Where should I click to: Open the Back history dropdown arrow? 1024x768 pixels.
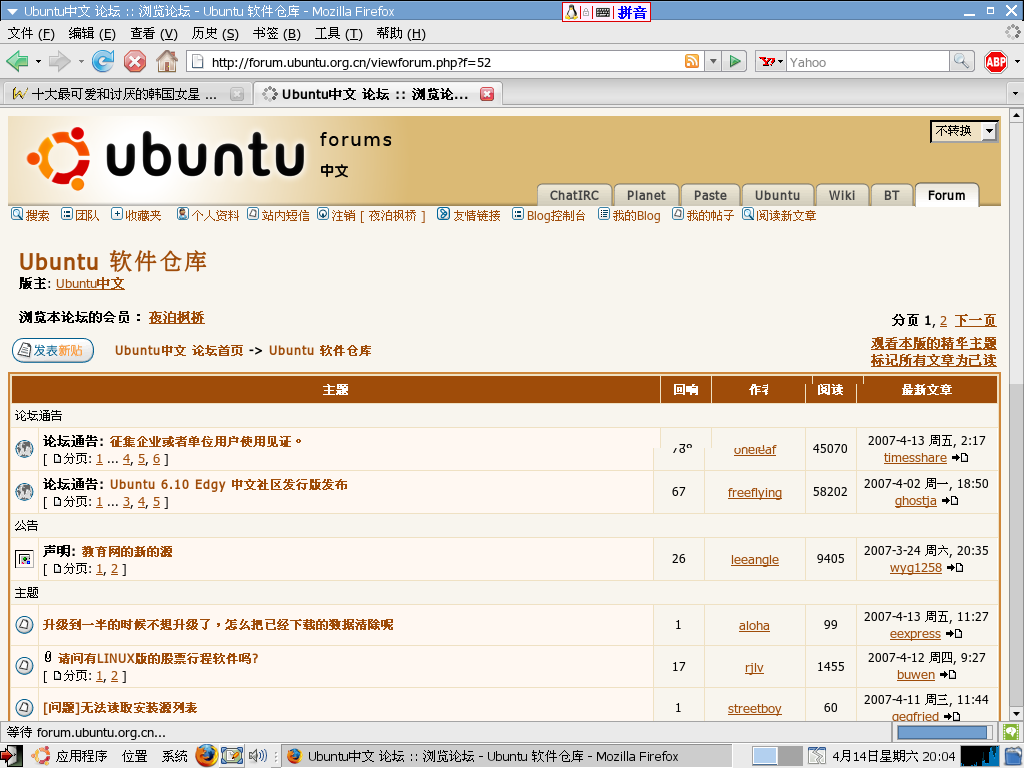tap(39, 62)
